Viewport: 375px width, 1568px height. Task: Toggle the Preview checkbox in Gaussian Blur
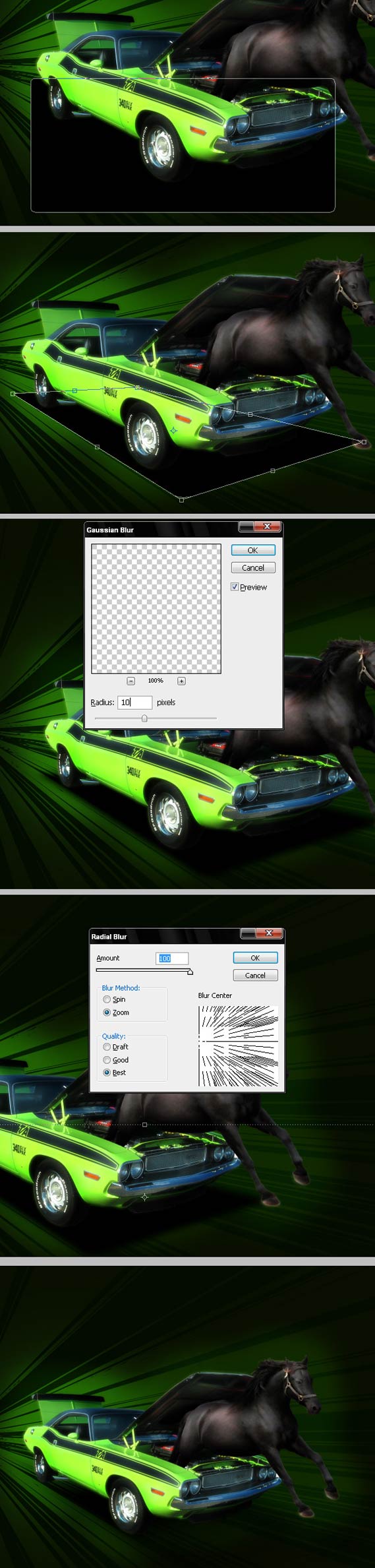tap(235, 586)
